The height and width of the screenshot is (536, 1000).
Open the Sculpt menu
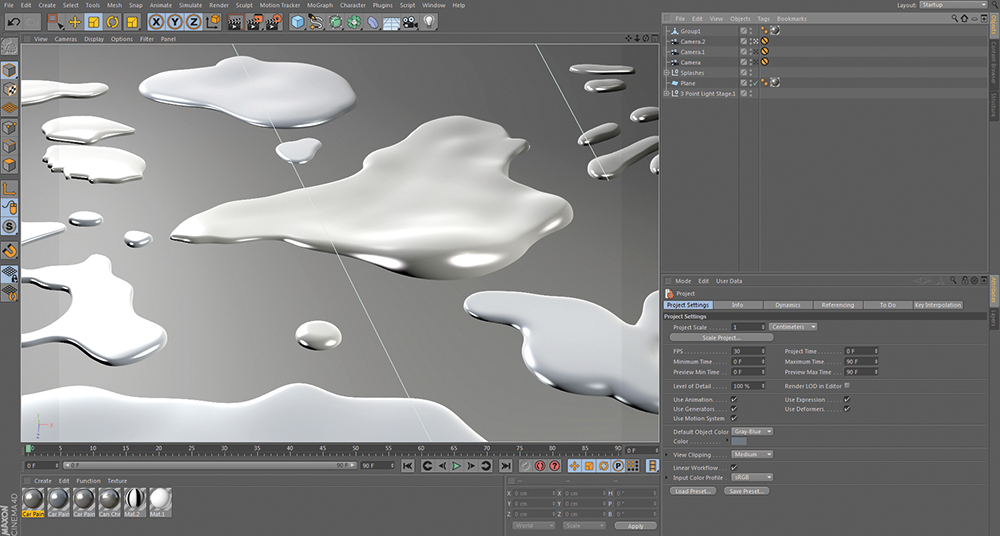point(244,5)
